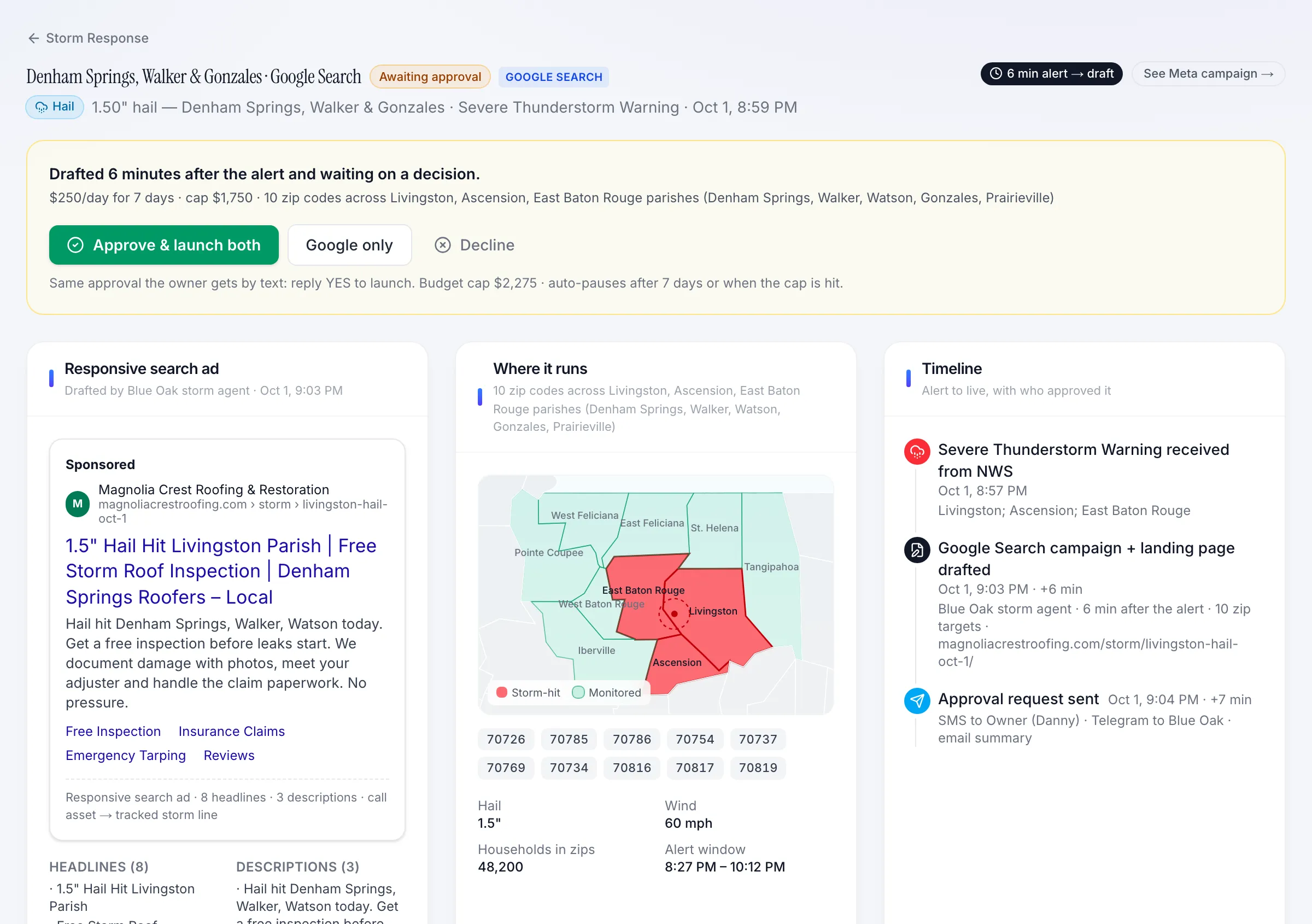Select zip code chip 70786
Viewport: 1312px width, 924px height.
[631, 739]
